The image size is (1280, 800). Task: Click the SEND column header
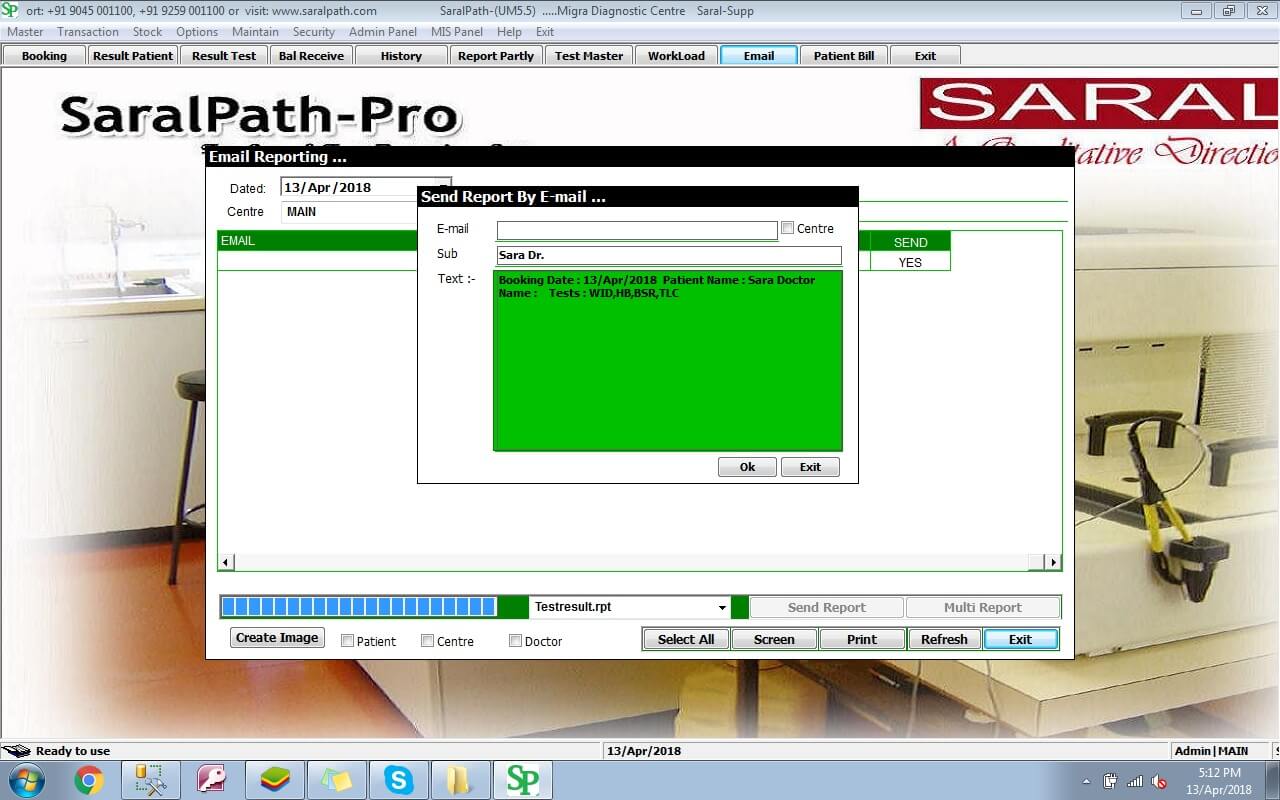tap(910, 242)
